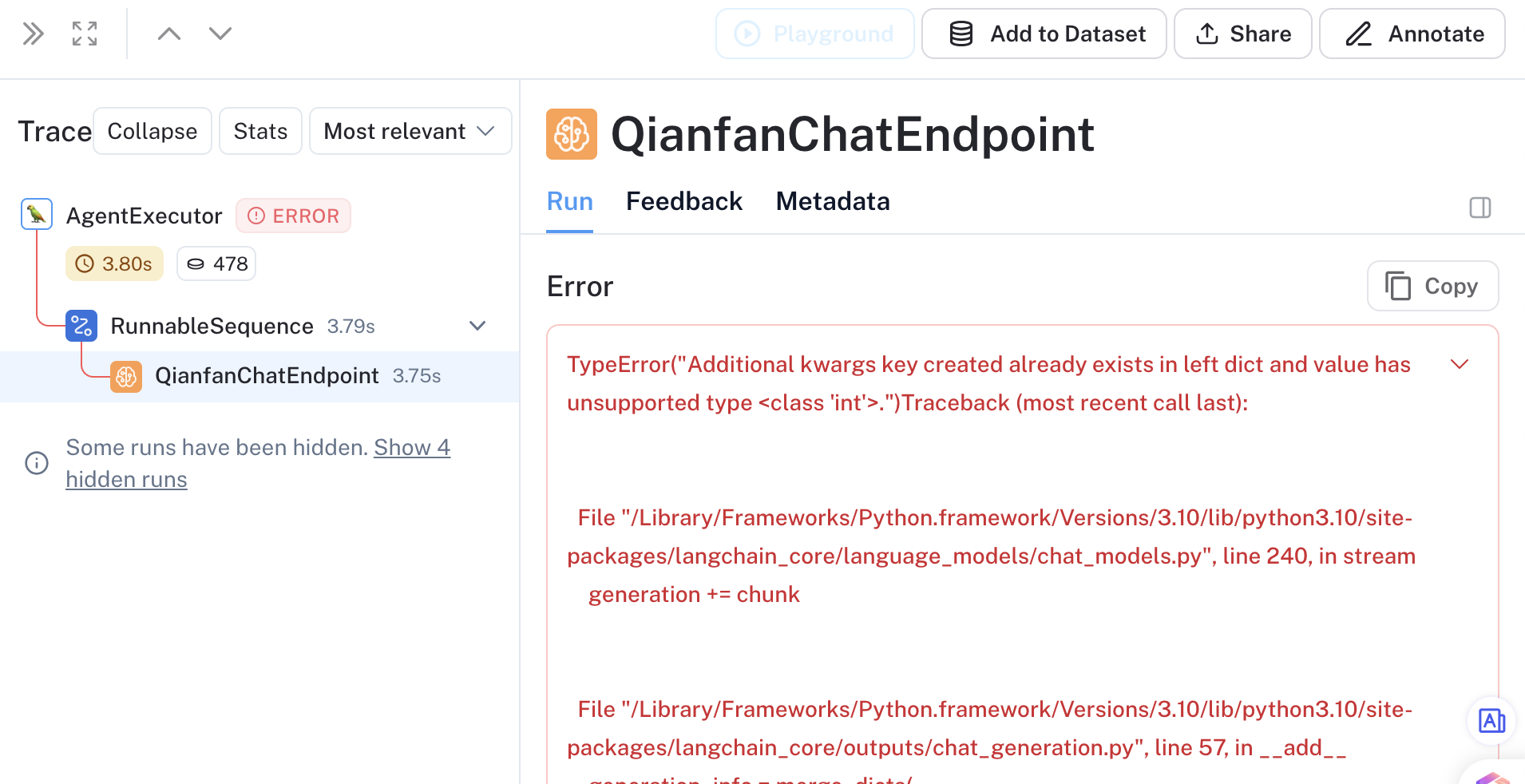Go to previous run with up arrow
The height and width of the screenshot is (784, 1525).
click(169, 34)
